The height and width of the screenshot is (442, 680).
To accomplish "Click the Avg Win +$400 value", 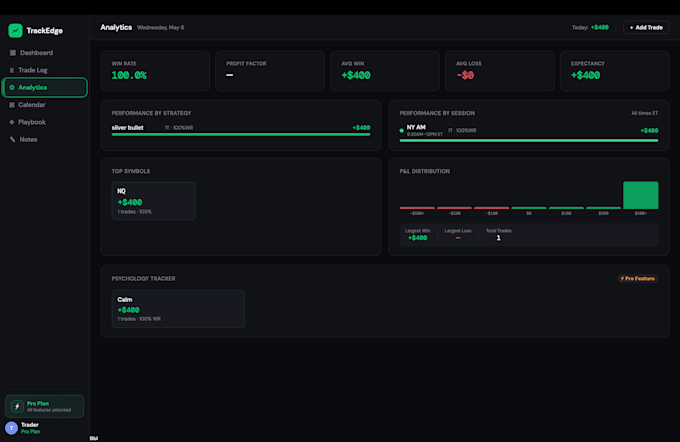I will coord(356,75).
